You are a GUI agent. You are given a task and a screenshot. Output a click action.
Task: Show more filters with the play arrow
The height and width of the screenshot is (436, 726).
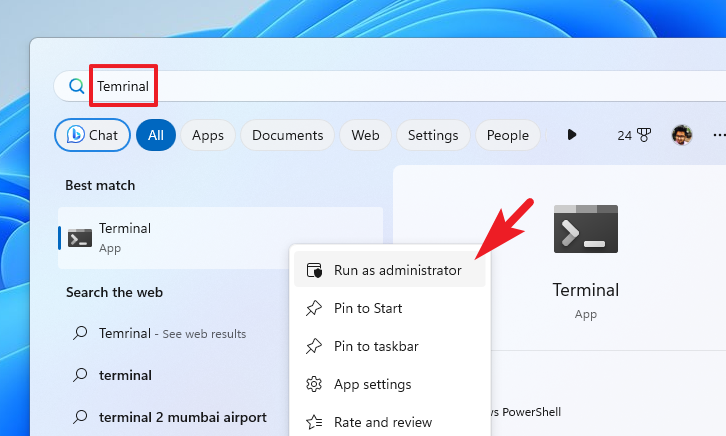(x=572, y=135)
